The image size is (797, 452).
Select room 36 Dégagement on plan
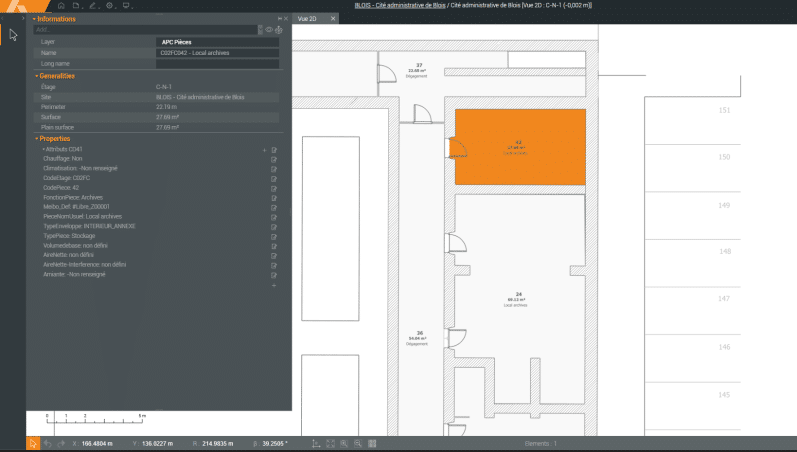(x=419, y=338)
